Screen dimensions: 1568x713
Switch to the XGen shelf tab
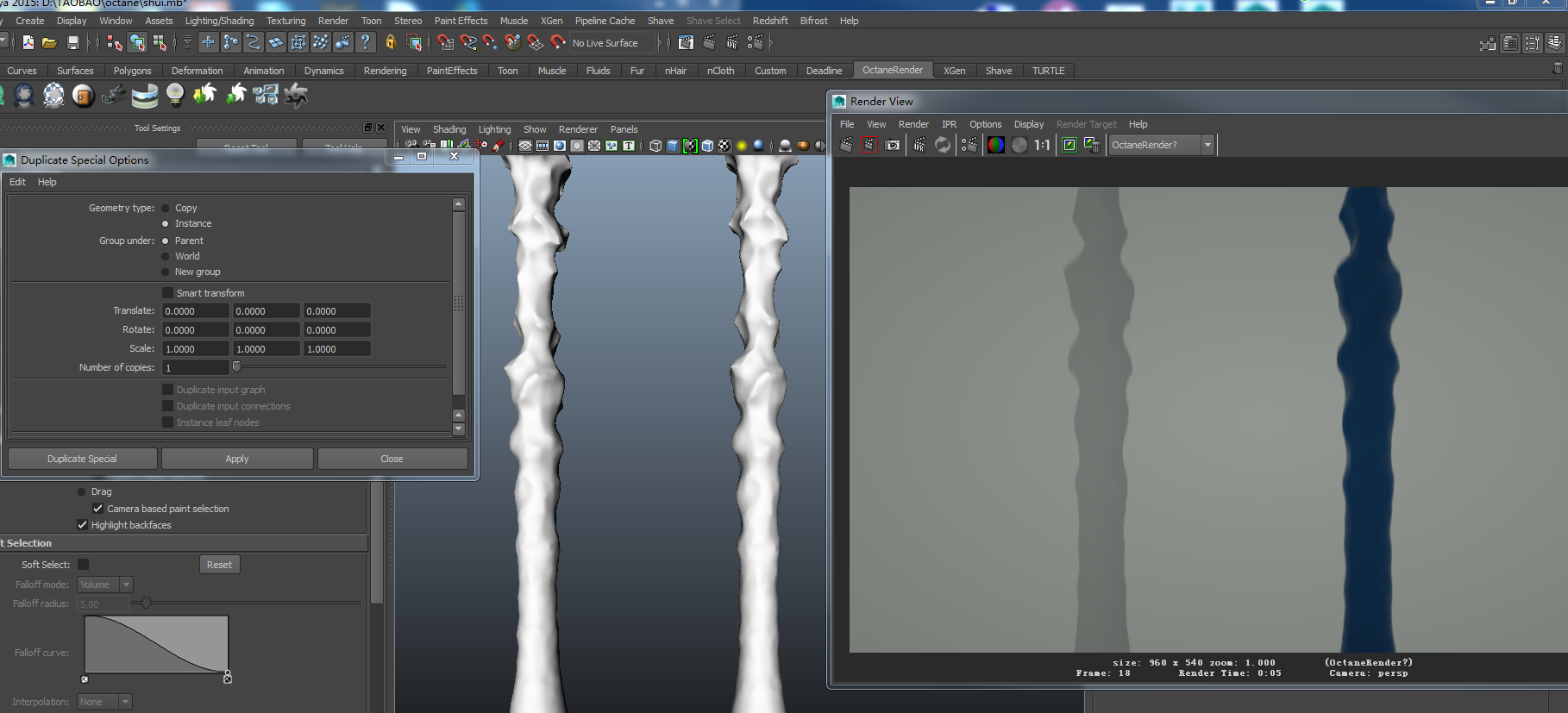[x=954, y=71]
